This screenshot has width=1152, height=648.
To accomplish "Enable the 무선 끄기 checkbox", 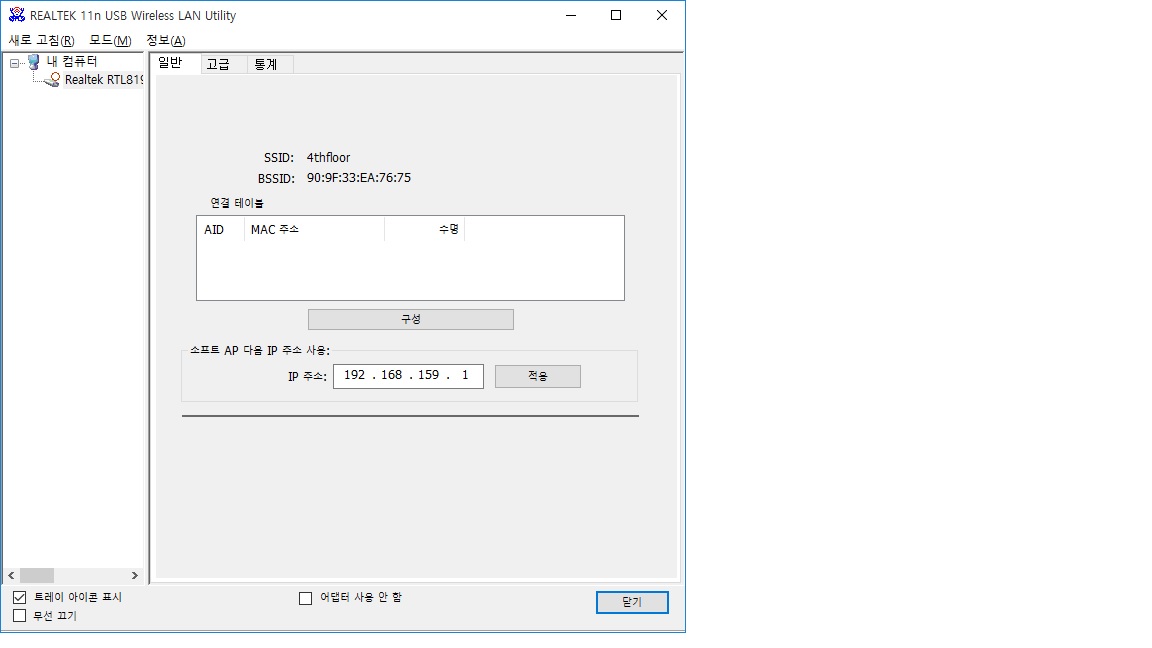I will point(20,616).
